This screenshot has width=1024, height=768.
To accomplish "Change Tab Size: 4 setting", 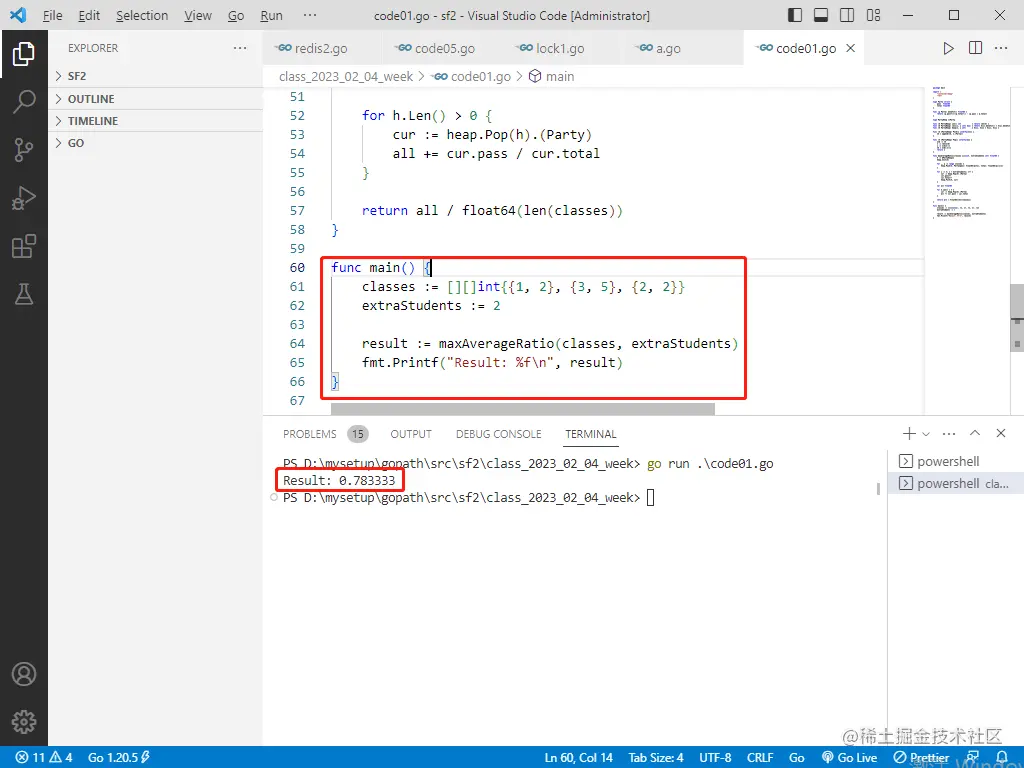I will pyautogui.click(x=656, y=758).
